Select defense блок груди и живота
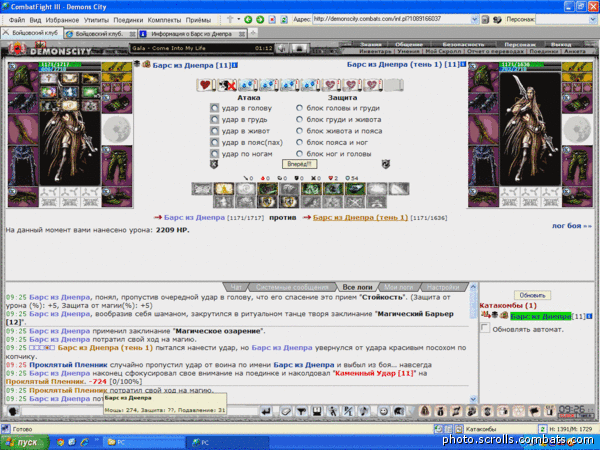Viewport: 600px width, 450px height. pos(299,119)
